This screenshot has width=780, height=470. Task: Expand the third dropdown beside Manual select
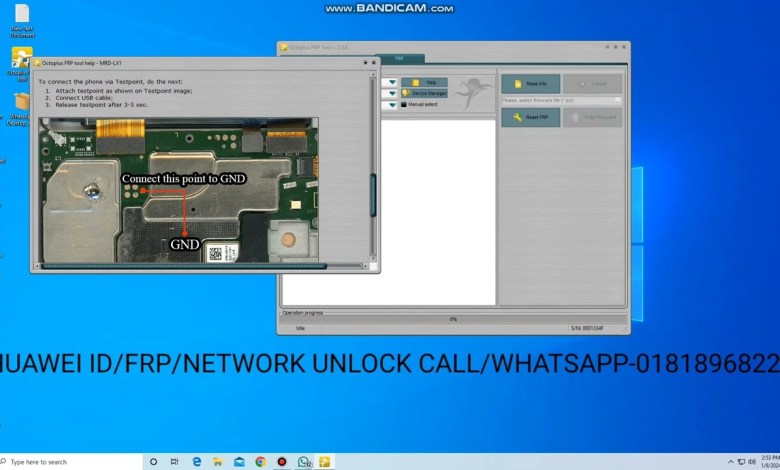coord(391,104)
